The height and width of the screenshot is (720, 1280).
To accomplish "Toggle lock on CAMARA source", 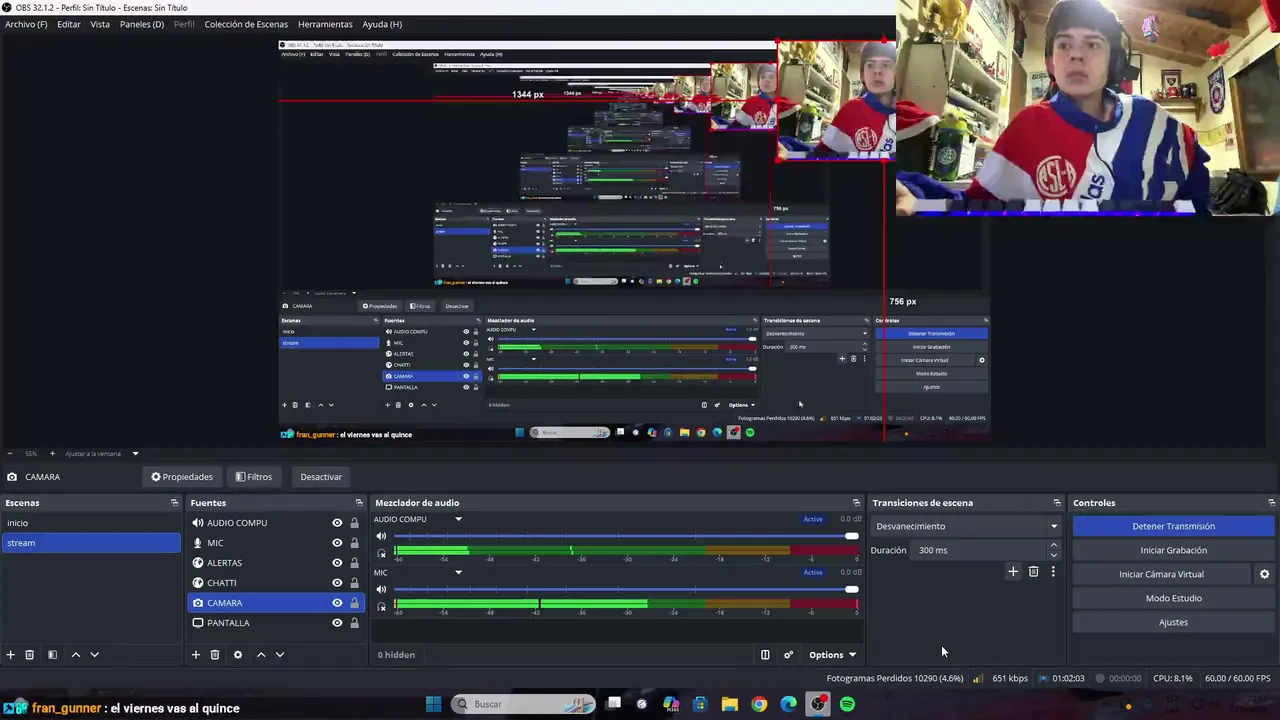I will (354, 603).
